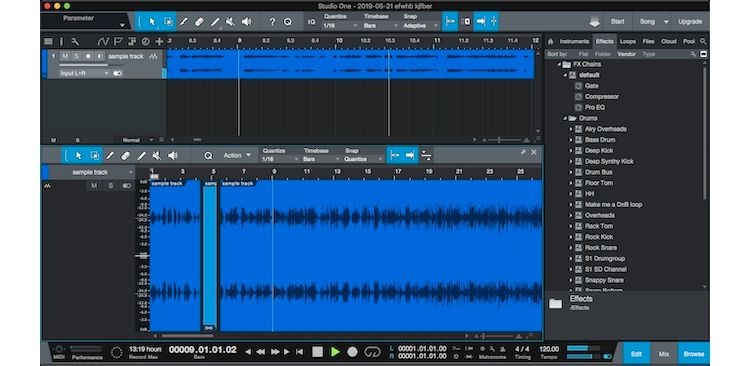Viewport: 750px width, 366px height.
Task: Toggle snap-to-grid button in top toolbar
Action: pyautogui.click(x=449, y=22)
